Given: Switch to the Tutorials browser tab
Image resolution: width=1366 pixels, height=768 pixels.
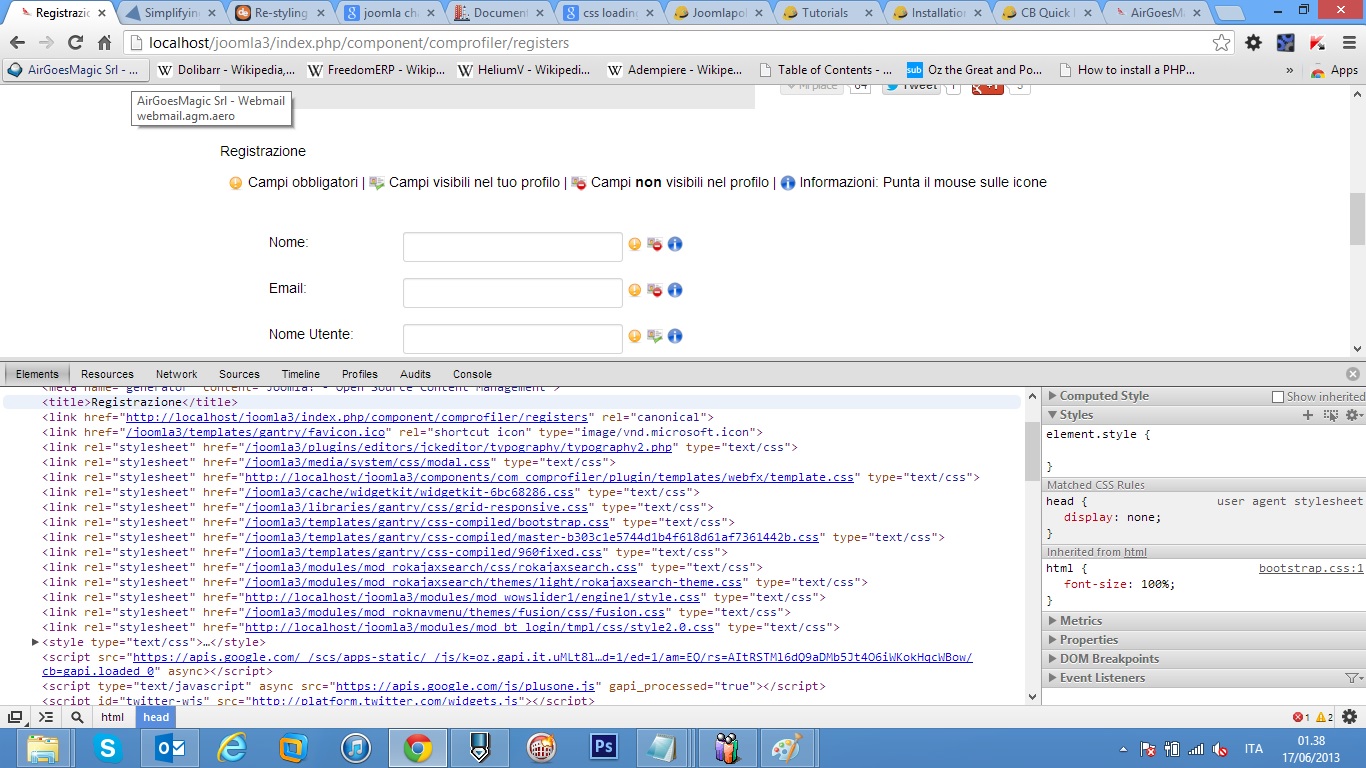Looking at the screenshot, I should [824, 13].
